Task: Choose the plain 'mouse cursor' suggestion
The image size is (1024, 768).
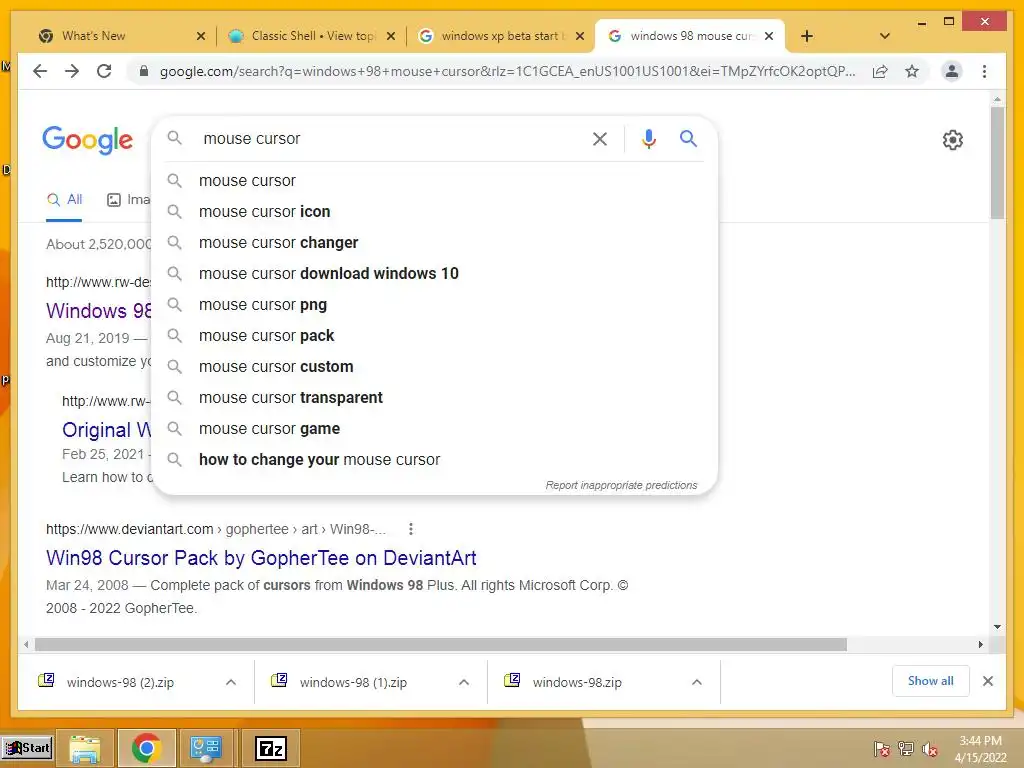Action: coord(435,180)
